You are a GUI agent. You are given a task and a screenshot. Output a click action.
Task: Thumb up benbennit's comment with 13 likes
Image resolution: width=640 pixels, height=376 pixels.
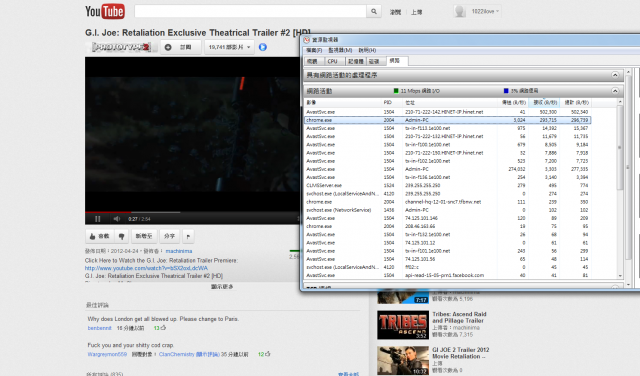(x=163, y=327)
